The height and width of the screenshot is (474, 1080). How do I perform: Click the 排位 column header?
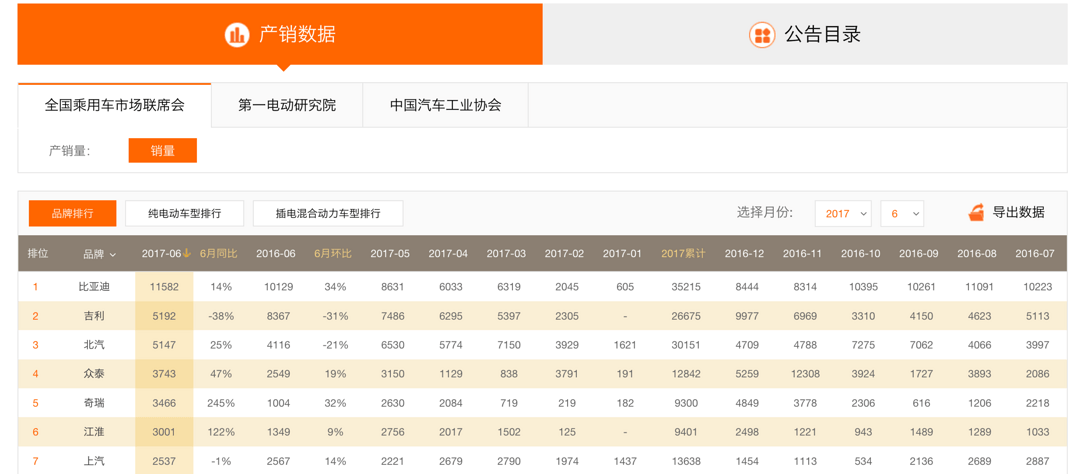[x=37, y=254]
